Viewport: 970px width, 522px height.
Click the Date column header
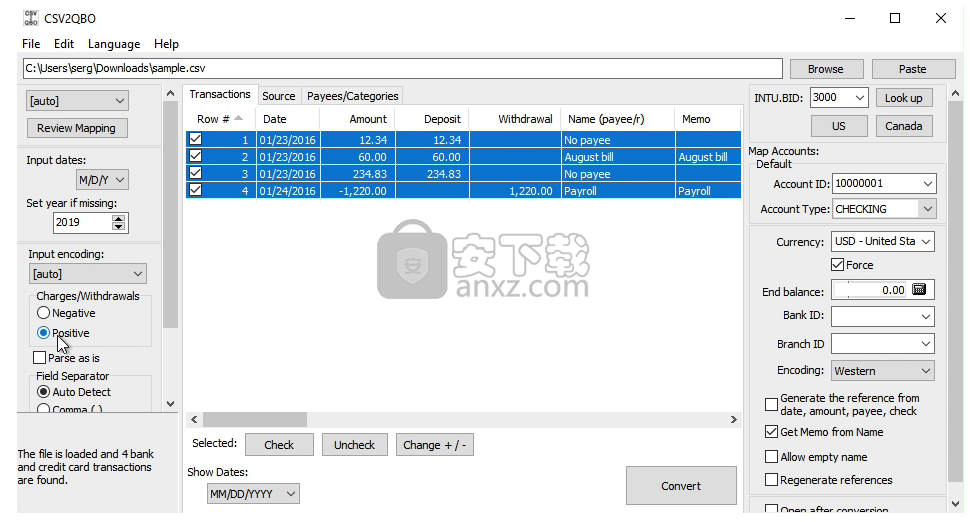[288, 119]
